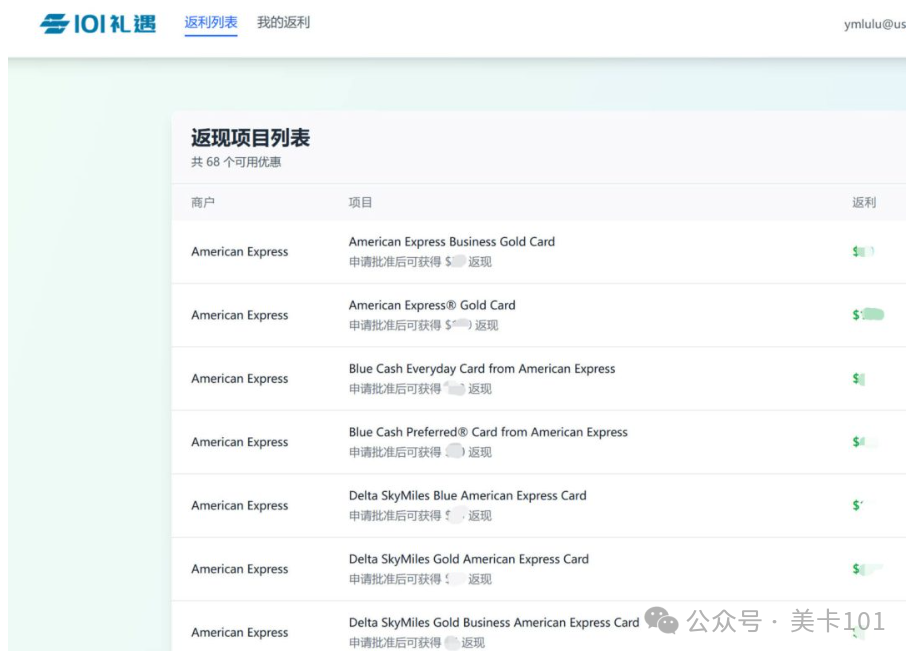Click the 返现项目列表 heading
This screenshot has height=658, width=915.
pos(250,138)
